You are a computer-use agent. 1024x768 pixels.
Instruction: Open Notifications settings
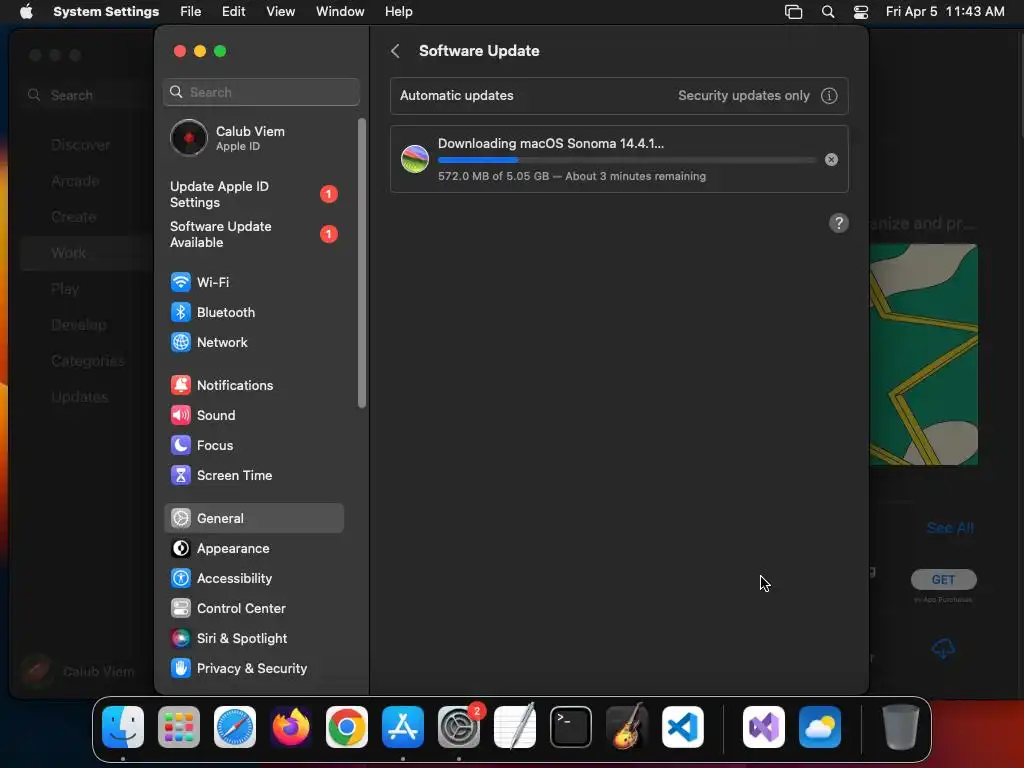pyautogui.click(x=253, y=385)
